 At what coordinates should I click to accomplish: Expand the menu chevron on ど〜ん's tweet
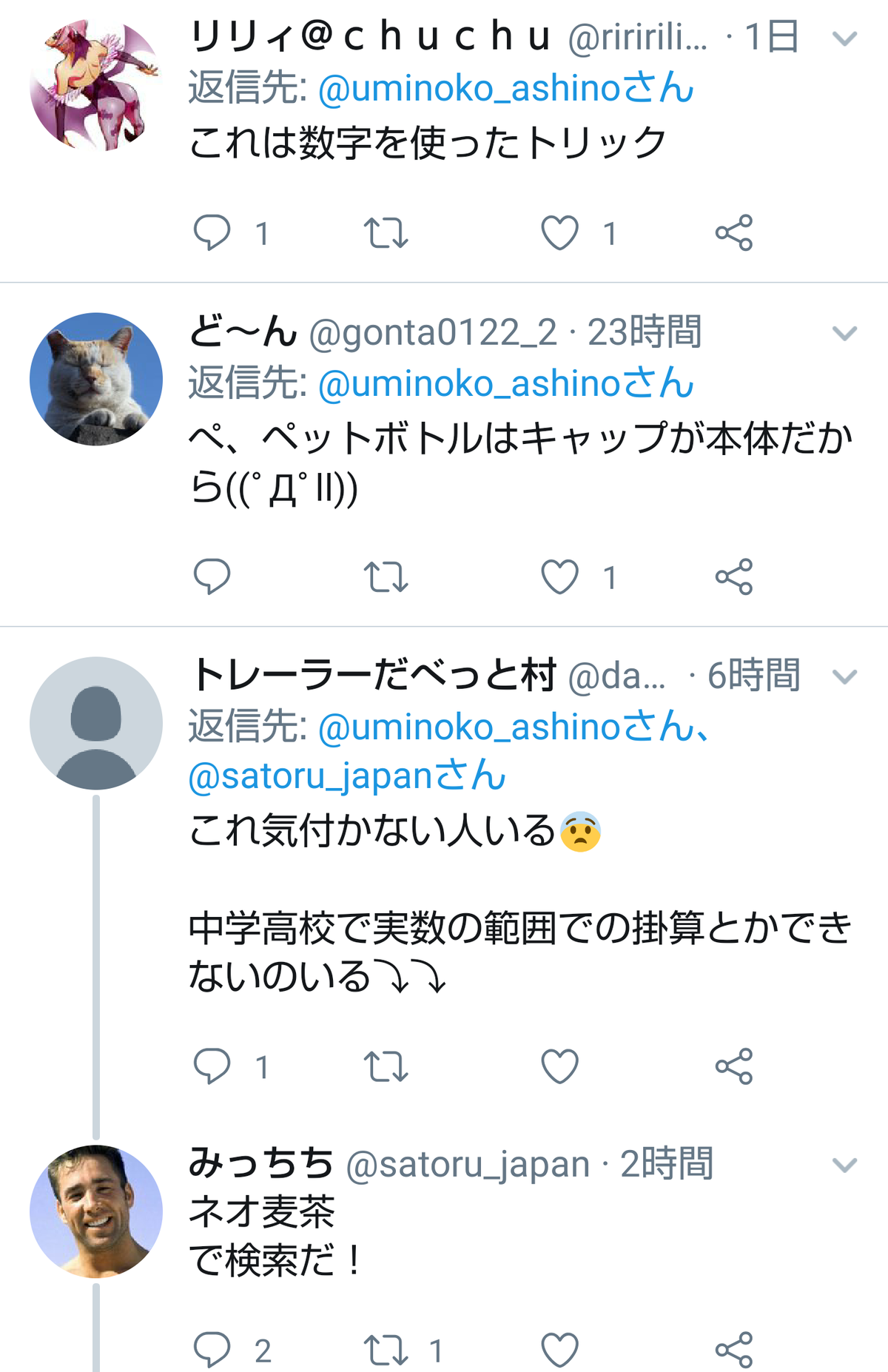pyautogui.click(x=844, y=334)
